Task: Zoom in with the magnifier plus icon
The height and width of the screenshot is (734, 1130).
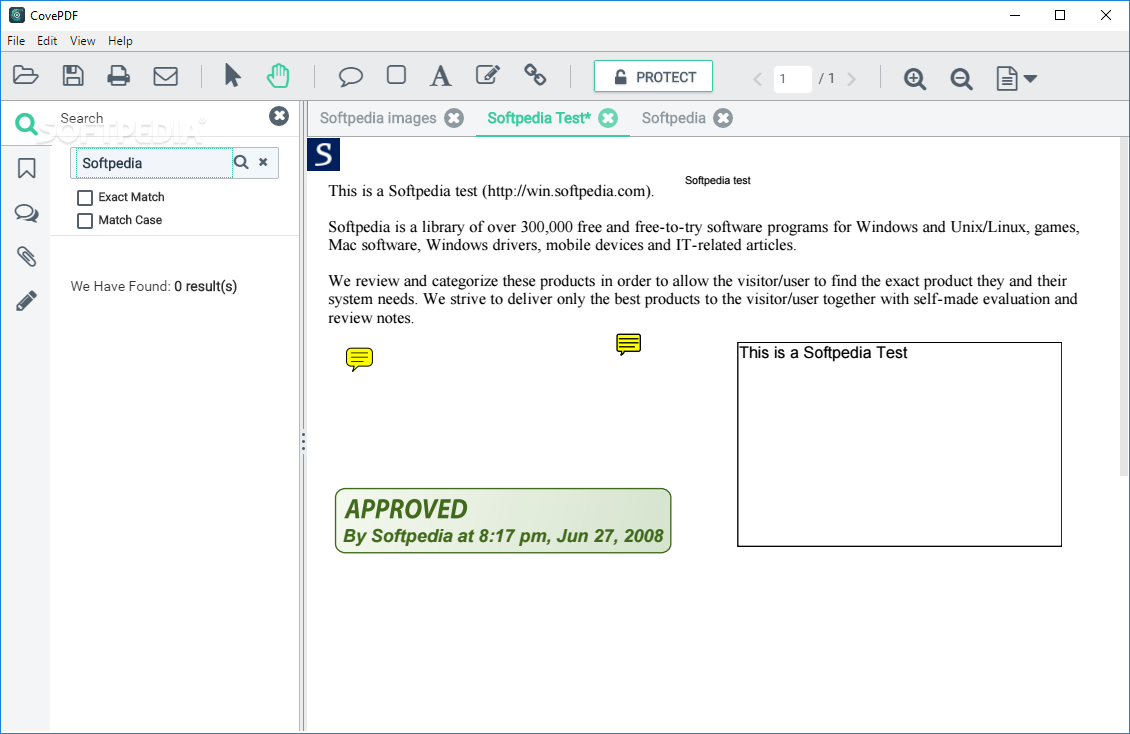Action: [915, 79]
